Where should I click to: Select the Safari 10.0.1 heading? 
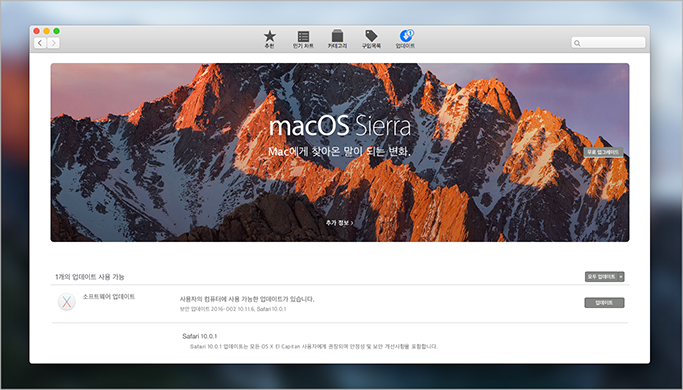pos(199,336)
